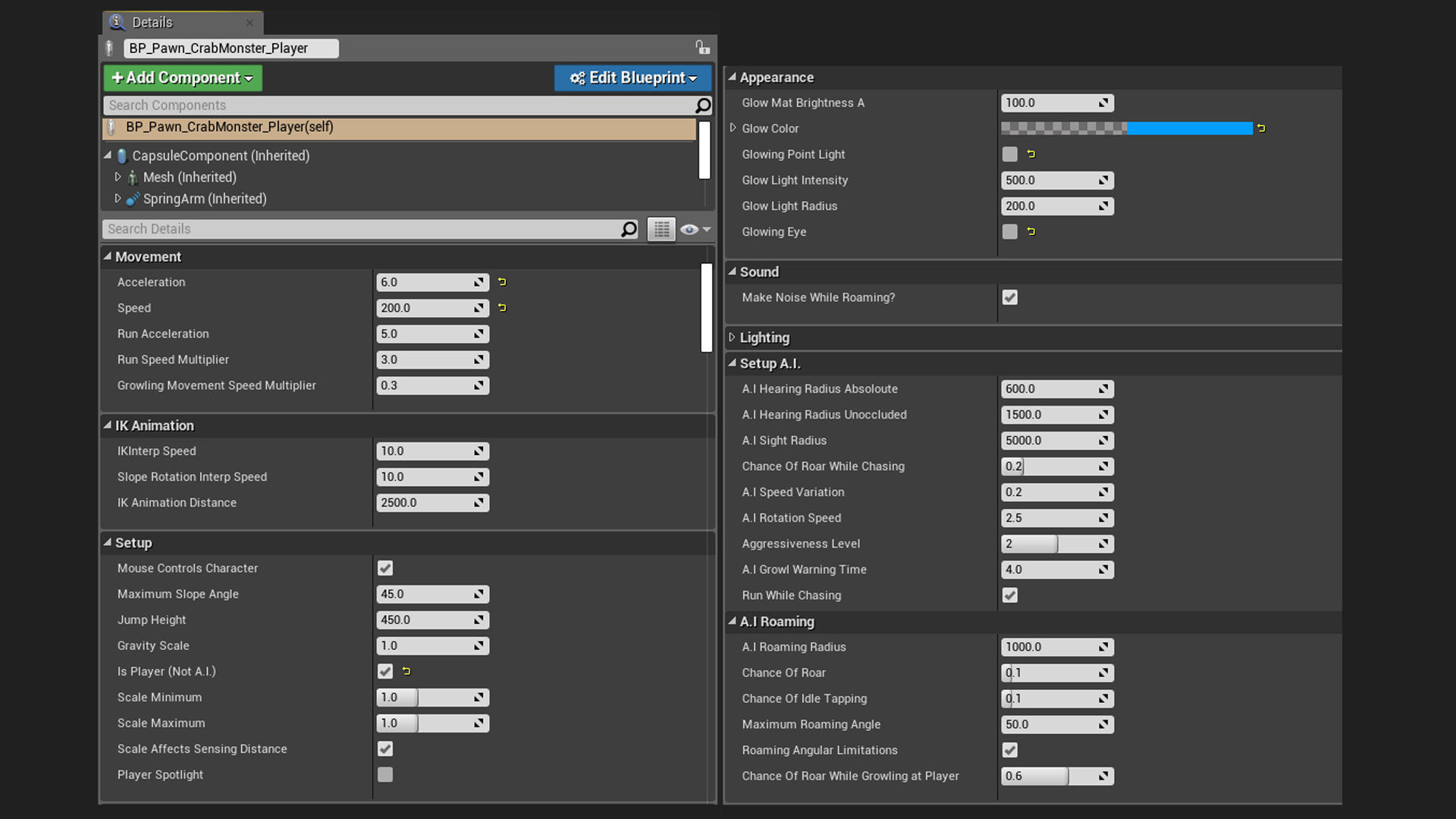Expand the Glow Color property
This screenshot has width=1456, height=819.
click(733, 128)
